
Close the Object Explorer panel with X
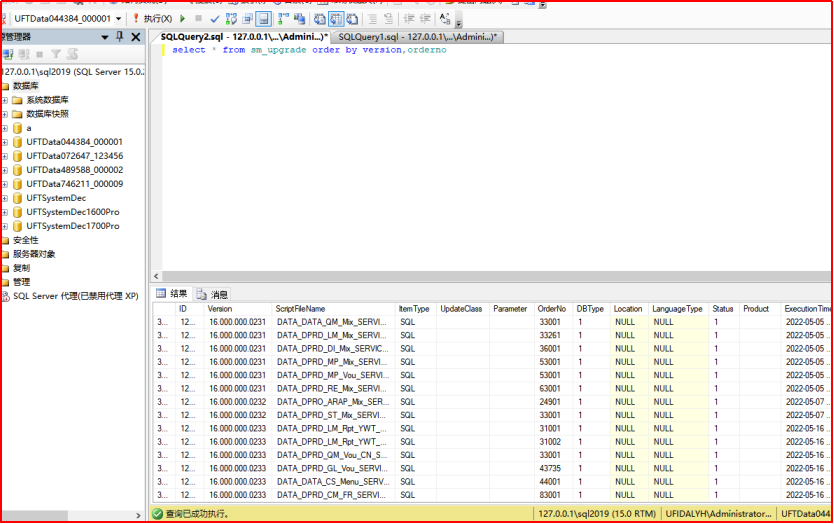tap(136, 37)
